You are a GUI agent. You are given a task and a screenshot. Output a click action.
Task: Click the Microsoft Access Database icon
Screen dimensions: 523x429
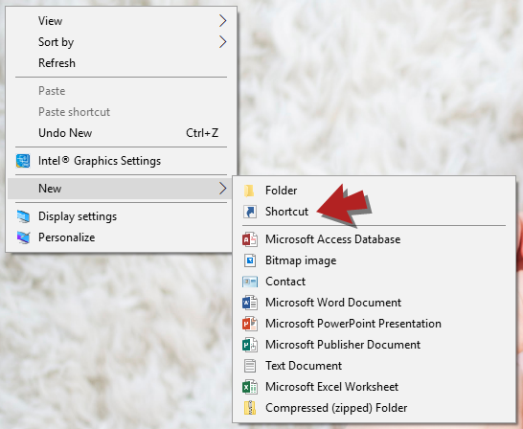250,239
